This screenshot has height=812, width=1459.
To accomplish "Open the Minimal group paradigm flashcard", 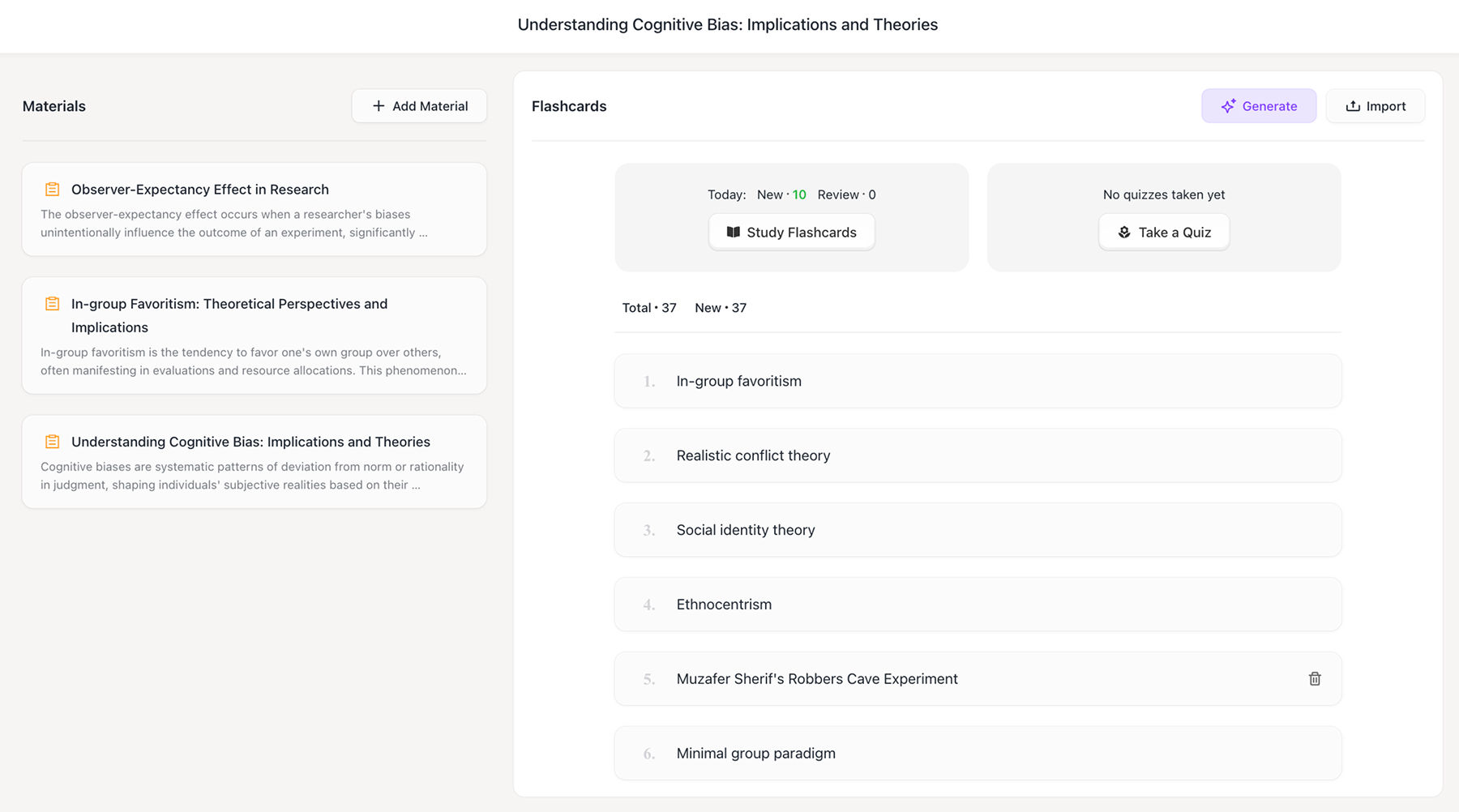I will (x=978, y=754).
